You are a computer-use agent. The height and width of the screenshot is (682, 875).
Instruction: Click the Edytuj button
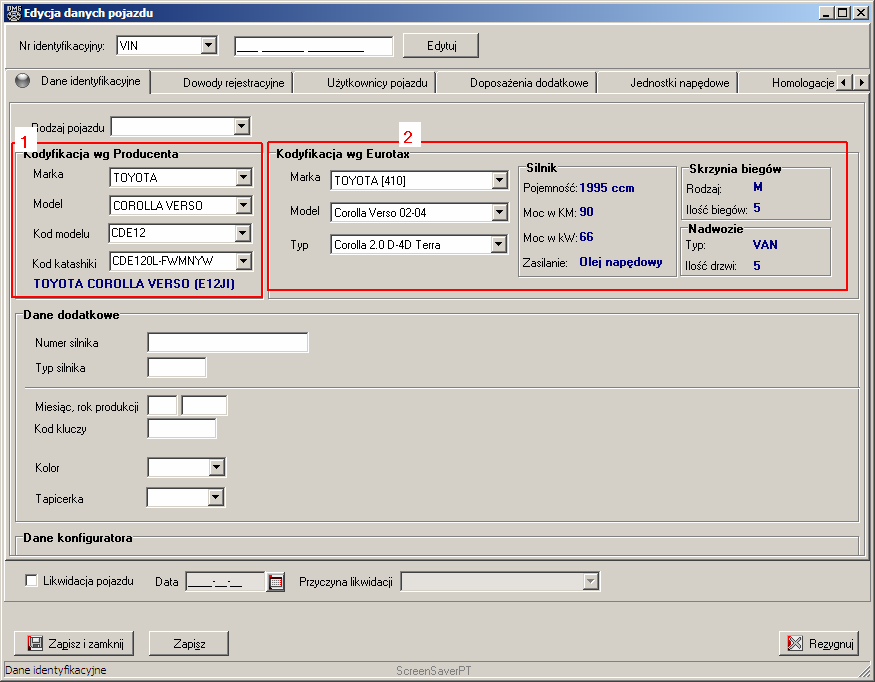coord(441,46)
